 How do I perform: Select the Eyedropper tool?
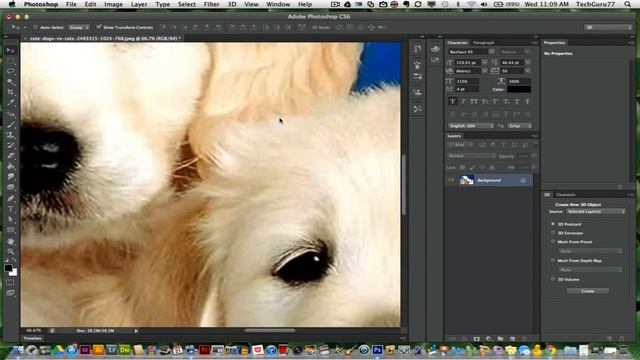(11, 103)
